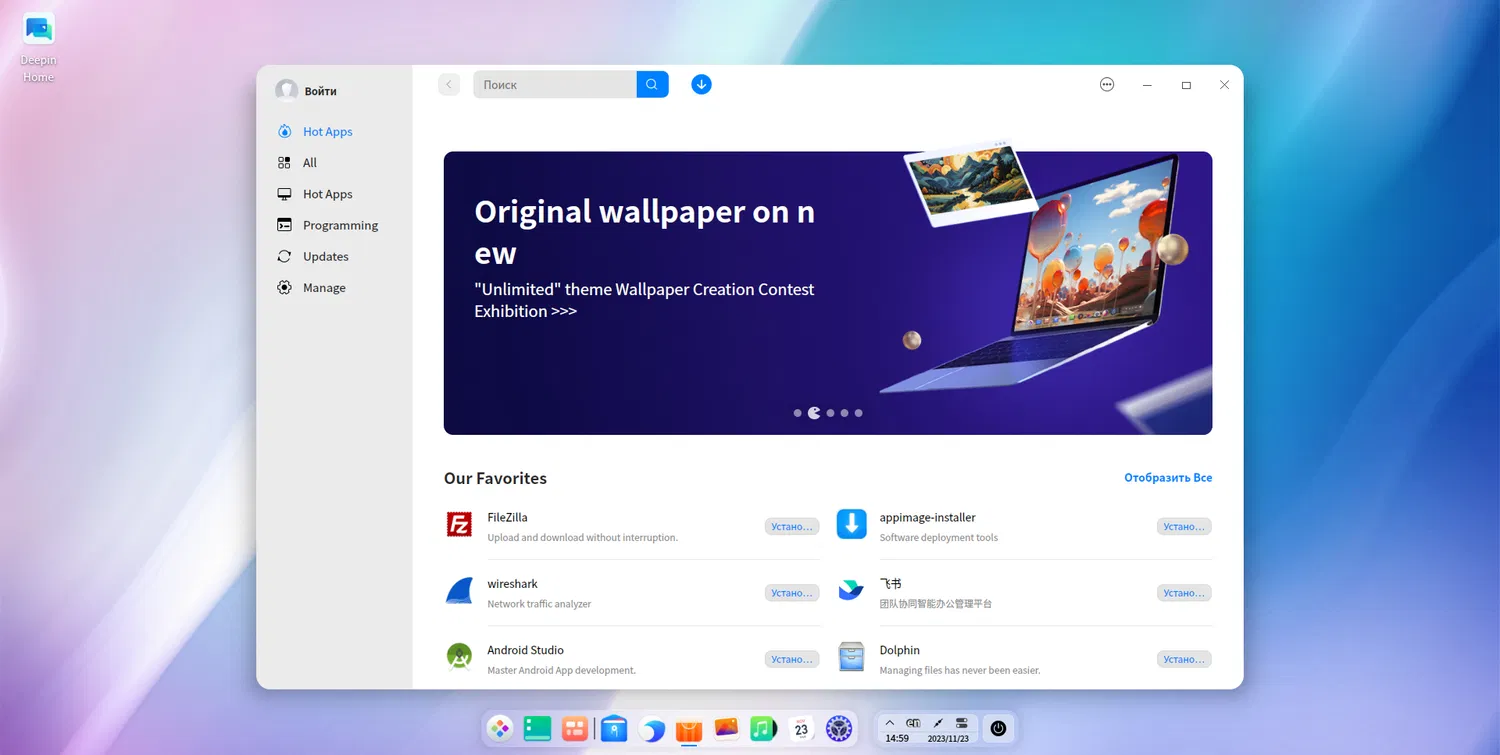Screen dimensions: 1500x755
Task: Launch the browser from the dock
Action: [x=651, y=730]
